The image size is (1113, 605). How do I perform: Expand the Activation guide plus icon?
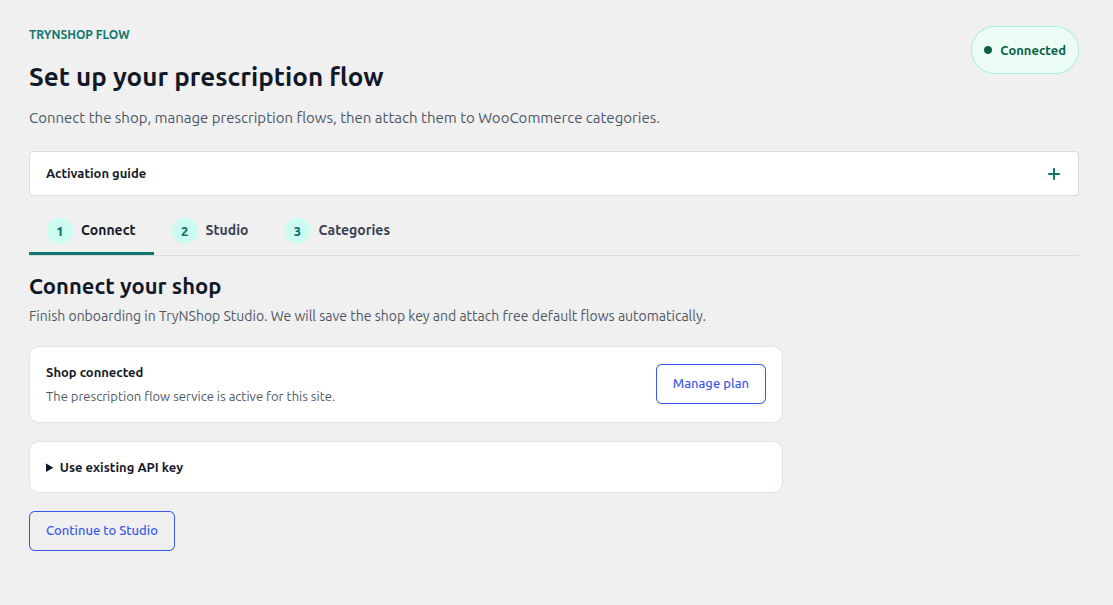pyautogui.click(x=1053, y=174)
